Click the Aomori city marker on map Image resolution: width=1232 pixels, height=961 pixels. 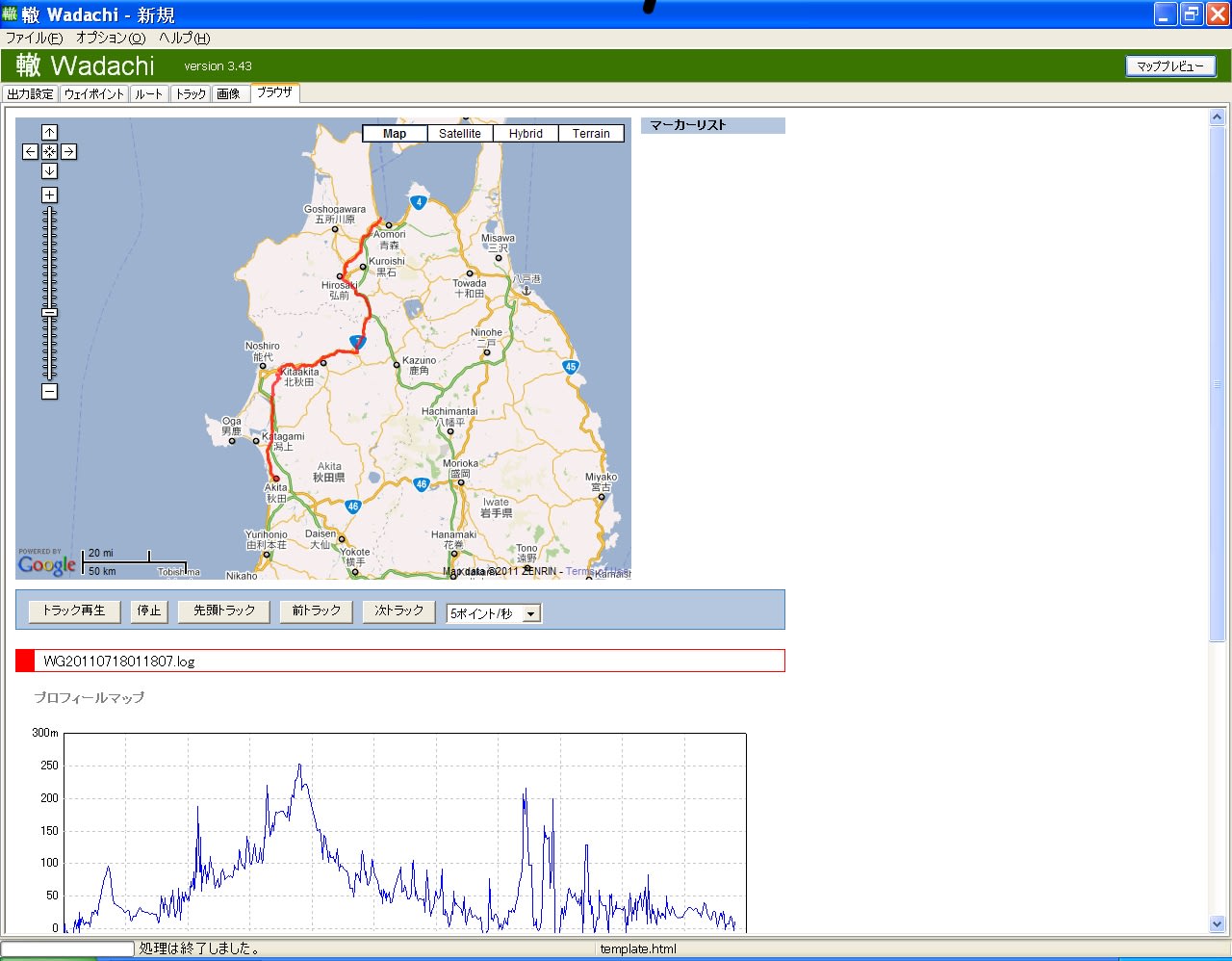point(388,225)
